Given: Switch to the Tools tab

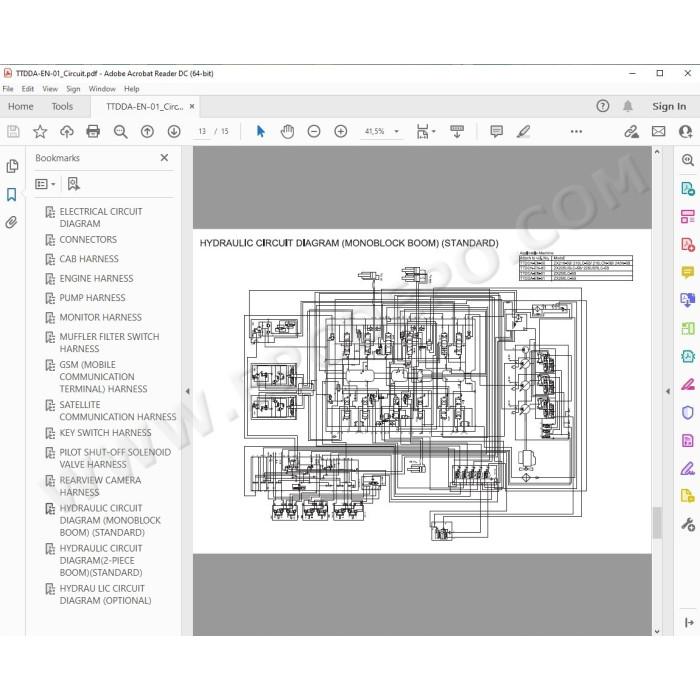Looking at the screenshot, I should point(62,106).
